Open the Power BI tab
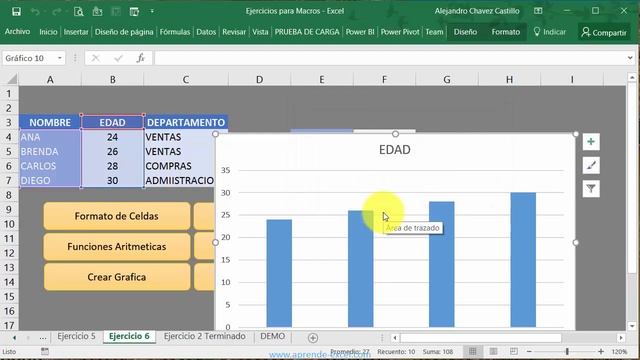The height and width of the screenshot is (360, 640). [360, 32]
